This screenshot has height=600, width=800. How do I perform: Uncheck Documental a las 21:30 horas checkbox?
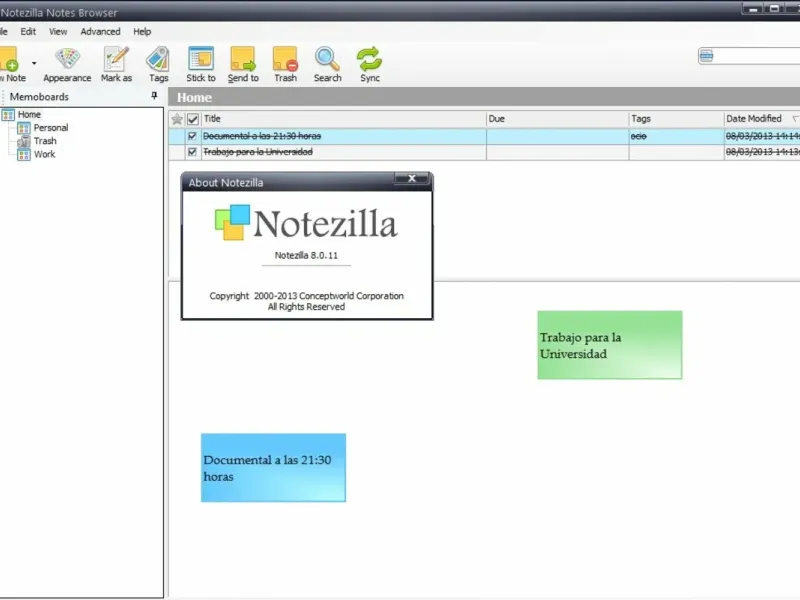192,136
